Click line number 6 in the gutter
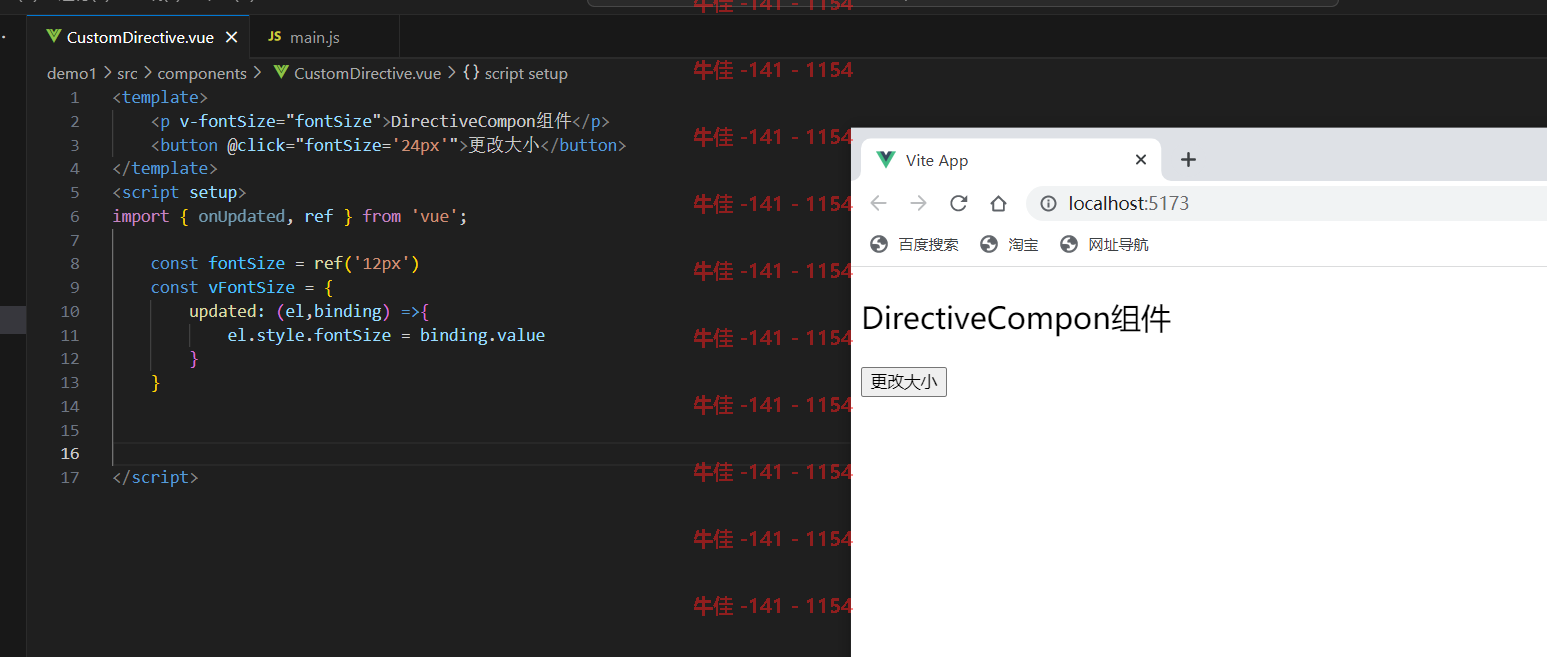The image size is (1547, 657). [74, 216]
